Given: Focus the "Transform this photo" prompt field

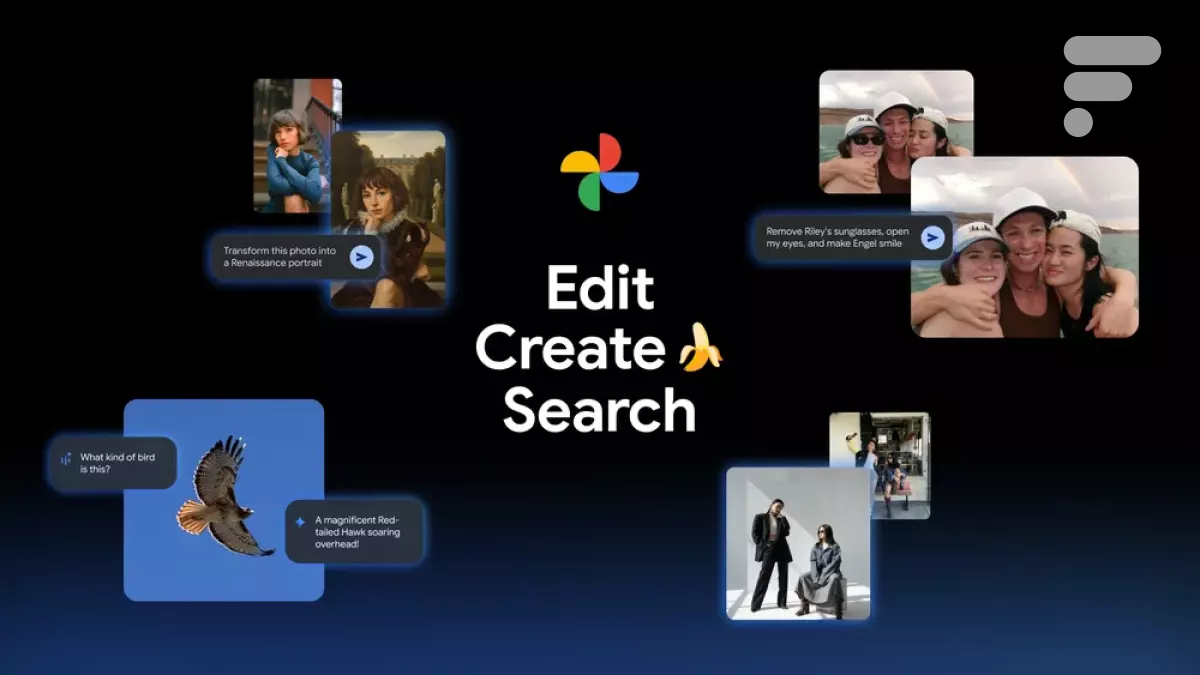Looking at the screenshot, I should point(280,257).
